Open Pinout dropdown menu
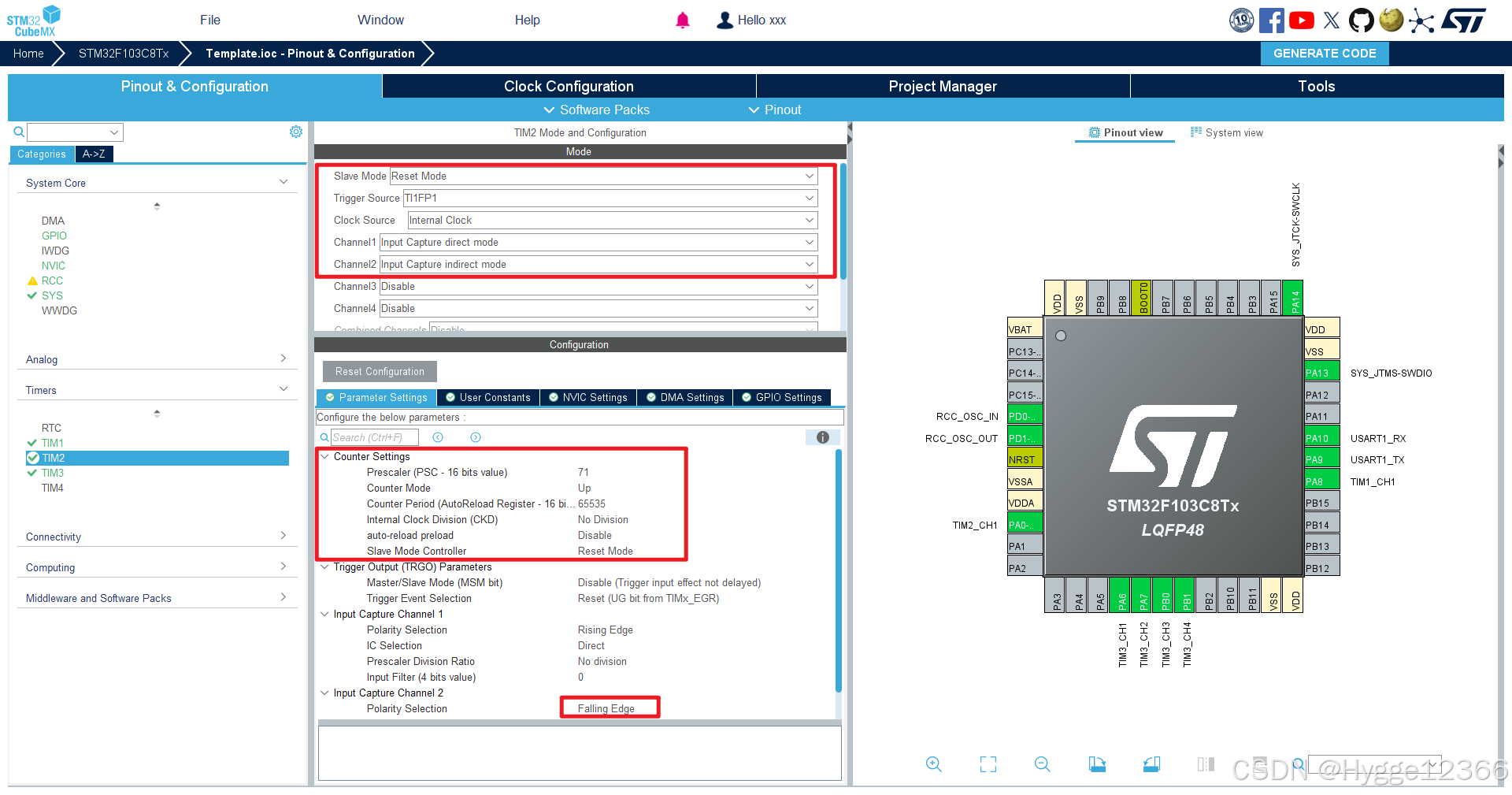 pos(775,110)
